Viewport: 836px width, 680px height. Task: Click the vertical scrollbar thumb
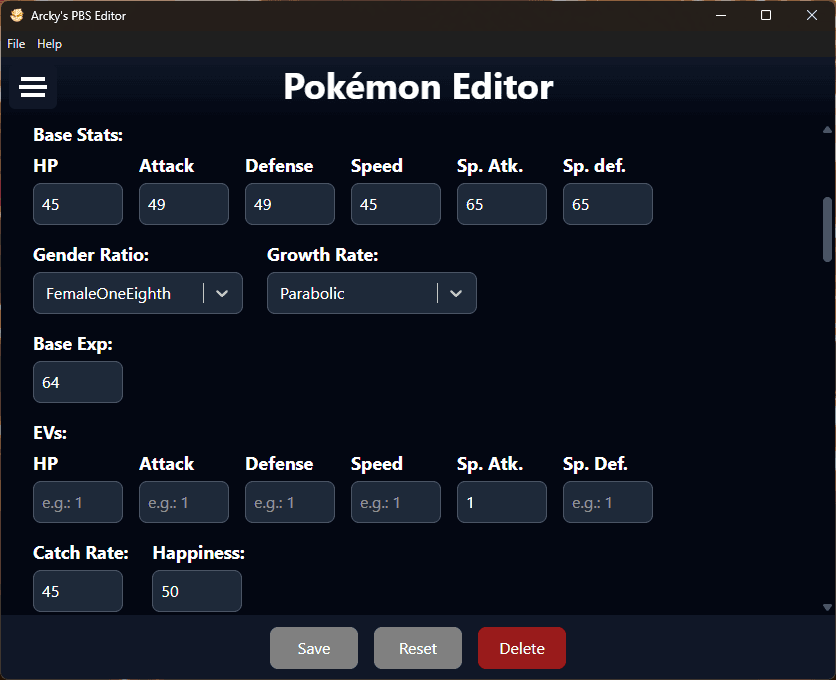coord(827,228)
